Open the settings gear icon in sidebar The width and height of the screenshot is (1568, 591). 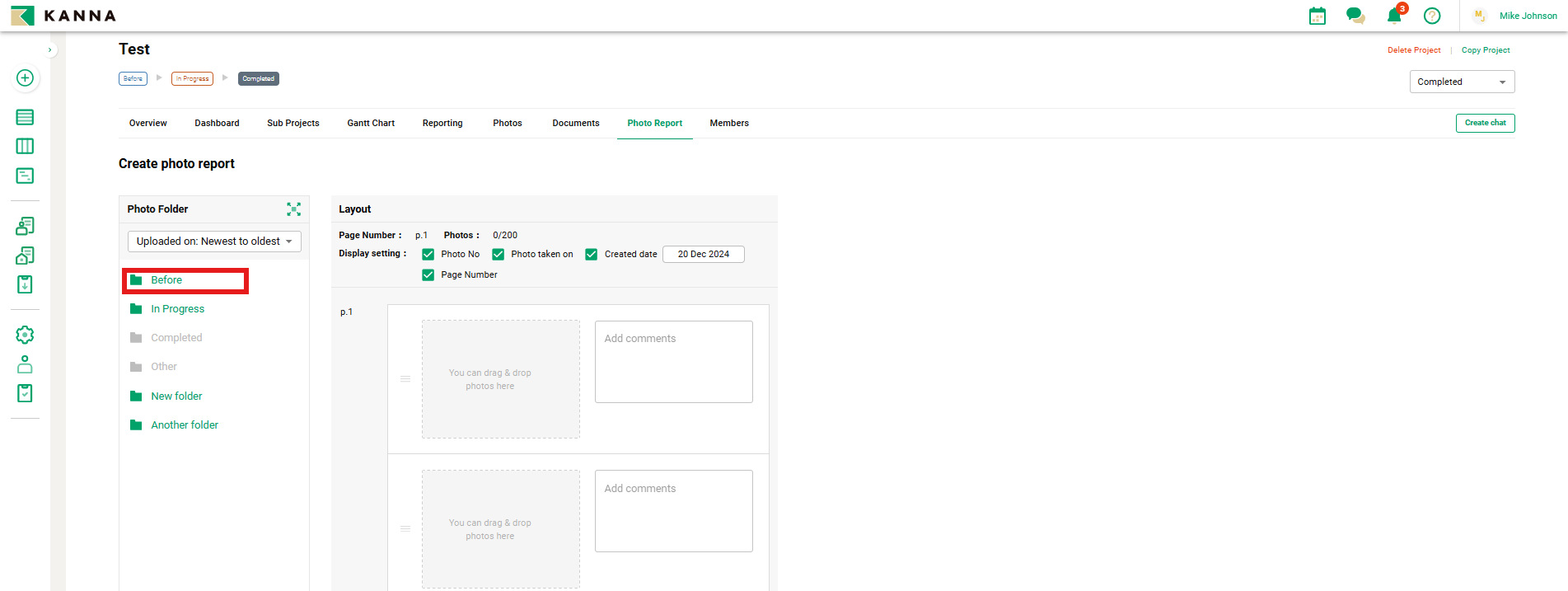pos(25,335)
